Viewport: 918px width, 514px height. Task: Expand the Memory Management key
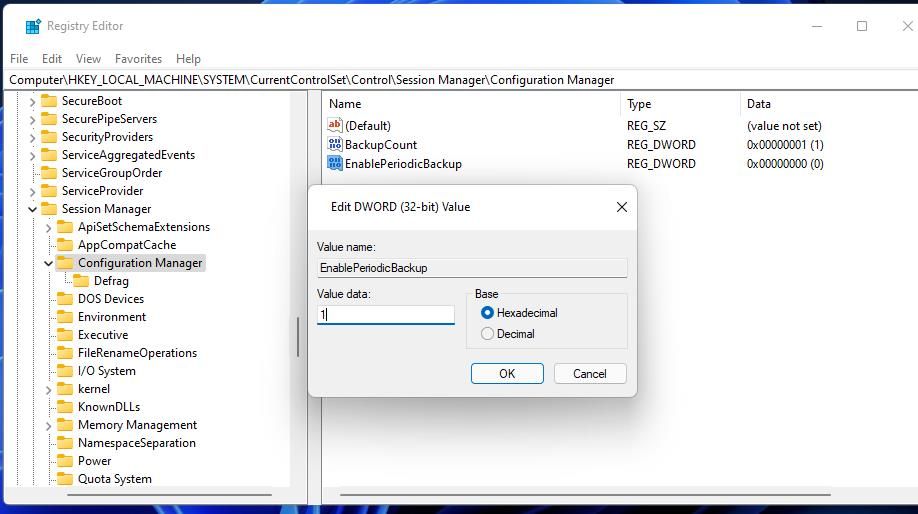[49, 426]
